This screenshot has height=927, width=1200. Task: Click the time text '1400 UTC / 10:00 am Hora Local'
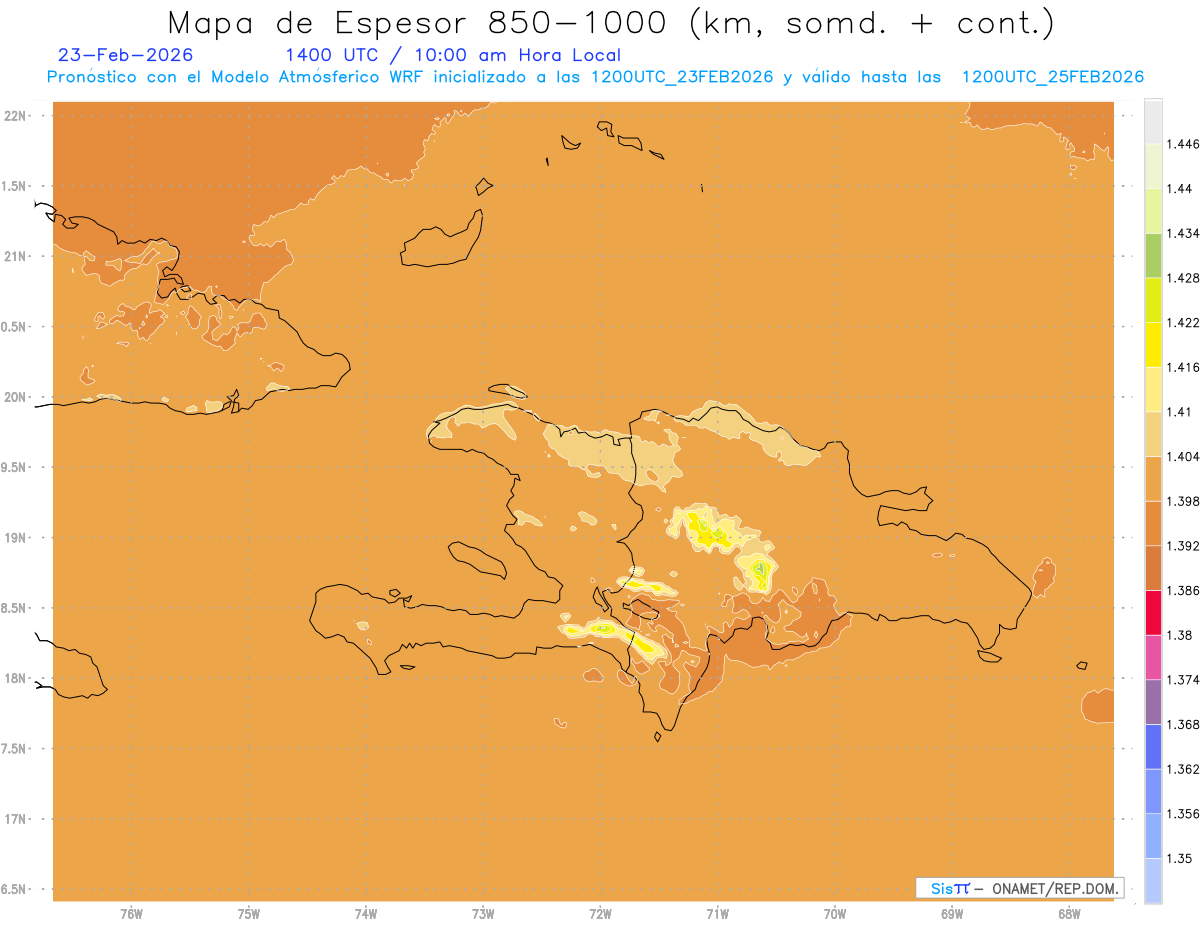[453, 55]
